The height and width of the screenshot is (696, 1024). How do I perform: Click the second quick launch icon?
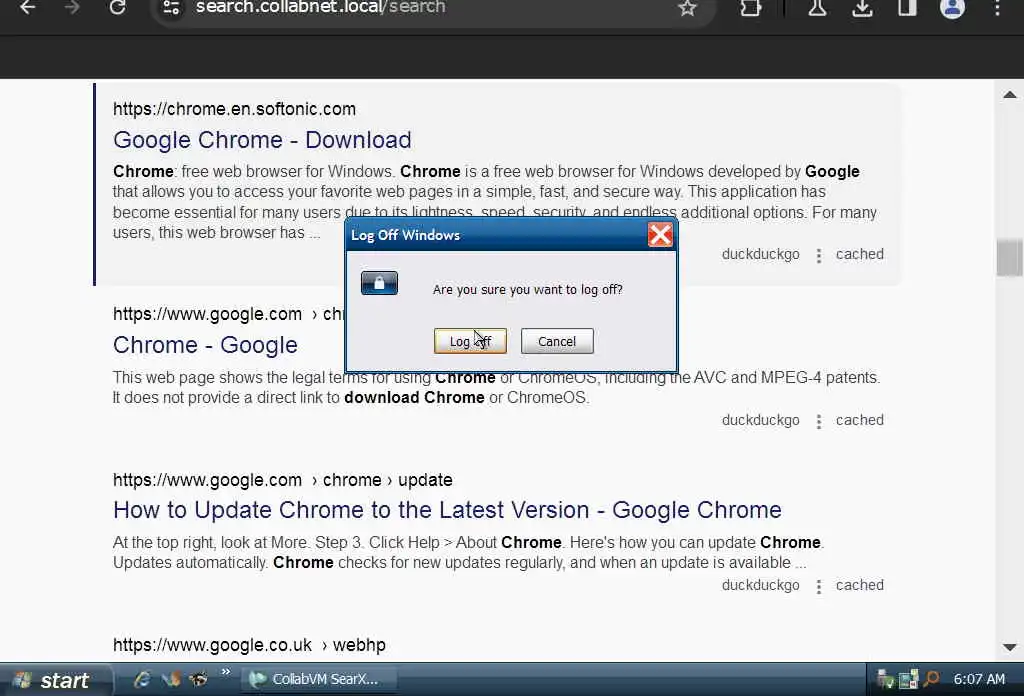coord(170,680)
